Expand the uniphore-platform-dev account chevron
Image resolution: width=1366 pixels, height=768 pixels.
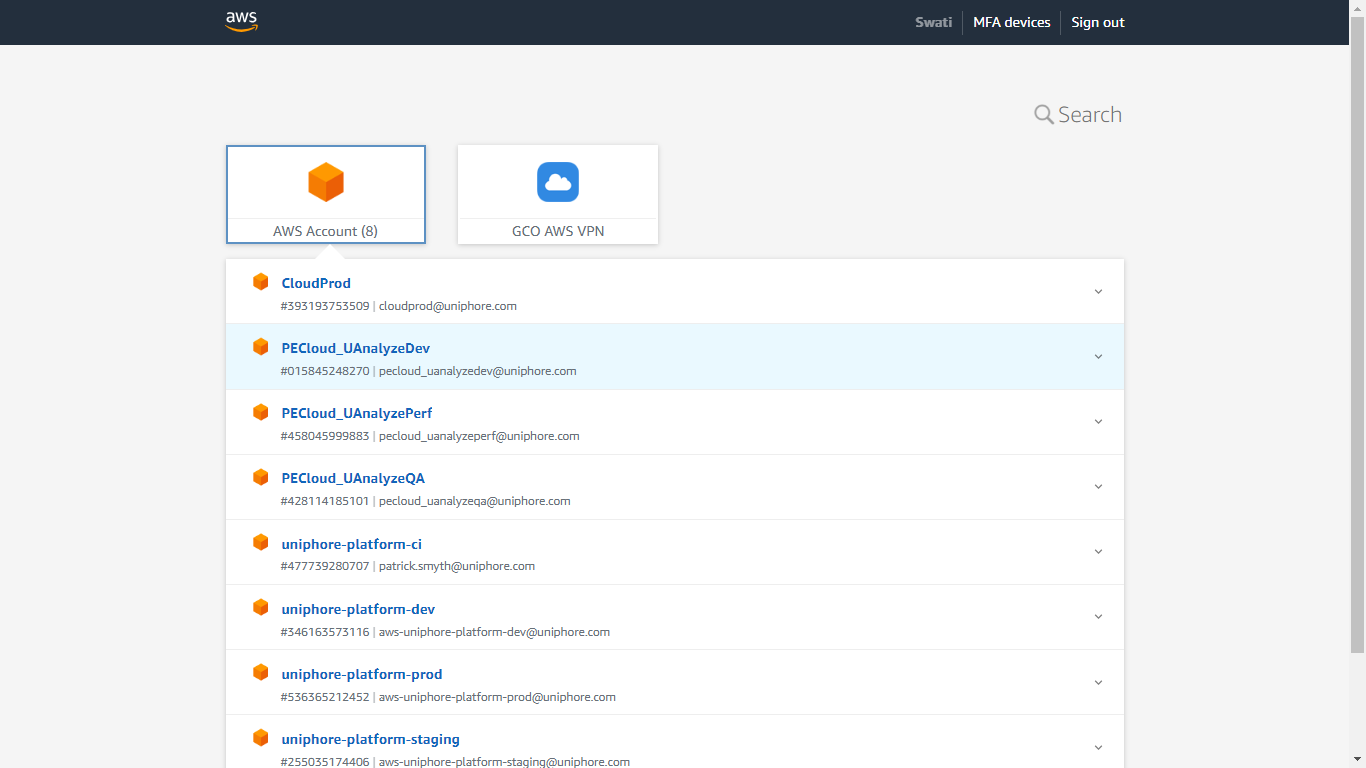(1098, 617)
